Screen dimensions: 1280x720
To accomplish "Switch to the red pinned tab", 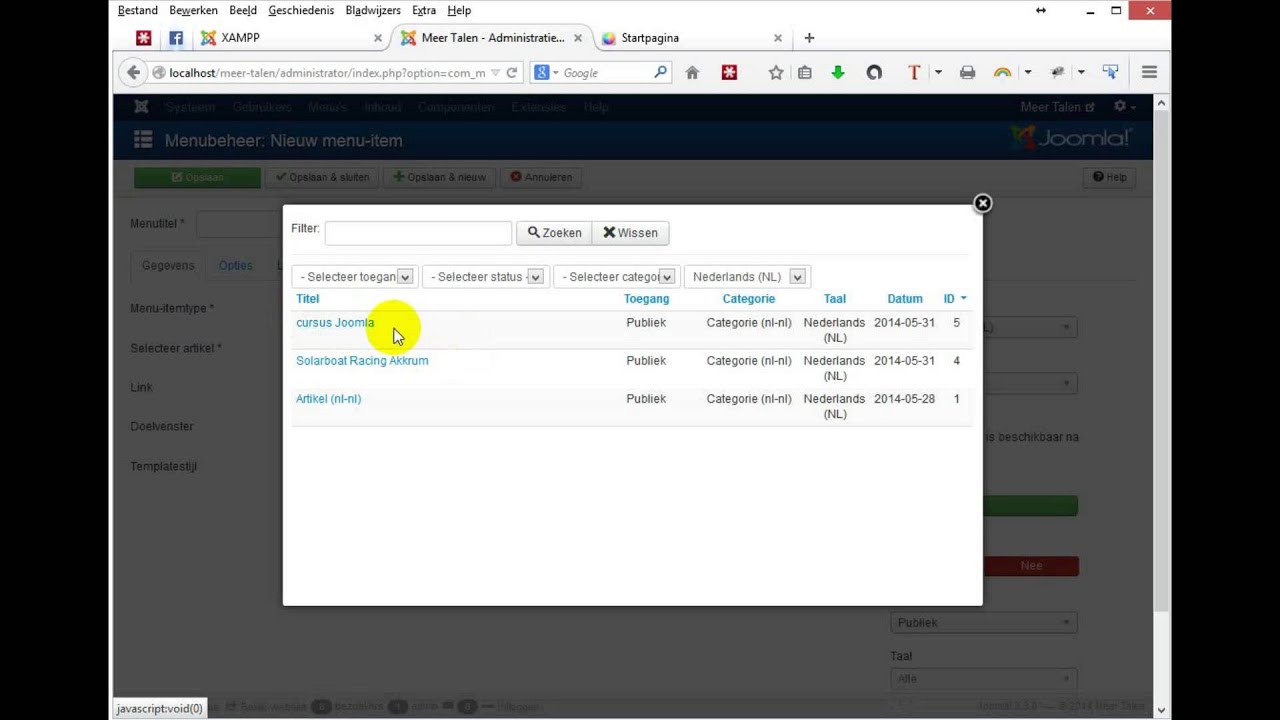I will 144,38.
